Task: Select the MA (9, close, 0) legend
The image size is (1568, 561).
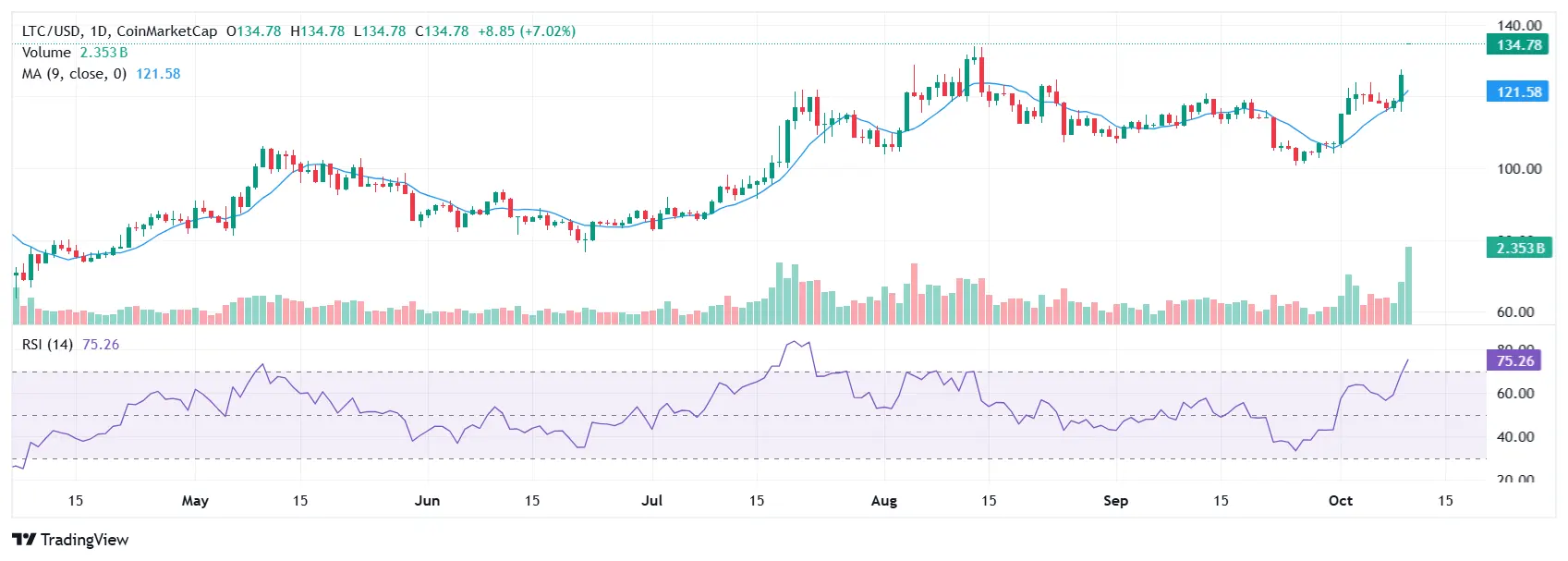Action: tap(74, 74)
